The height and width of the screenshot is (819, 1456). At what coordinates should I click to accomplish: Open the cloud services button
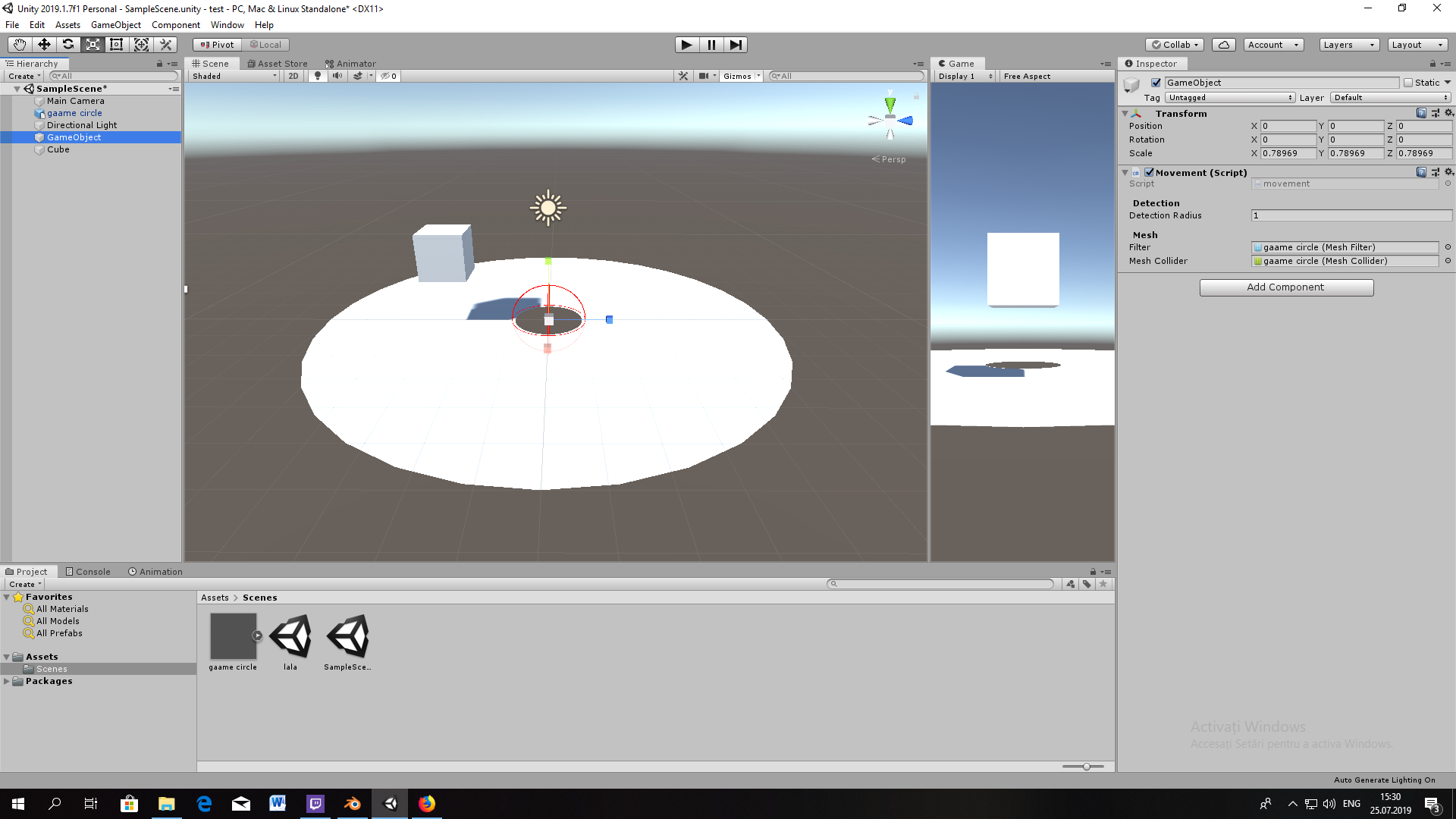(1223, 45)
